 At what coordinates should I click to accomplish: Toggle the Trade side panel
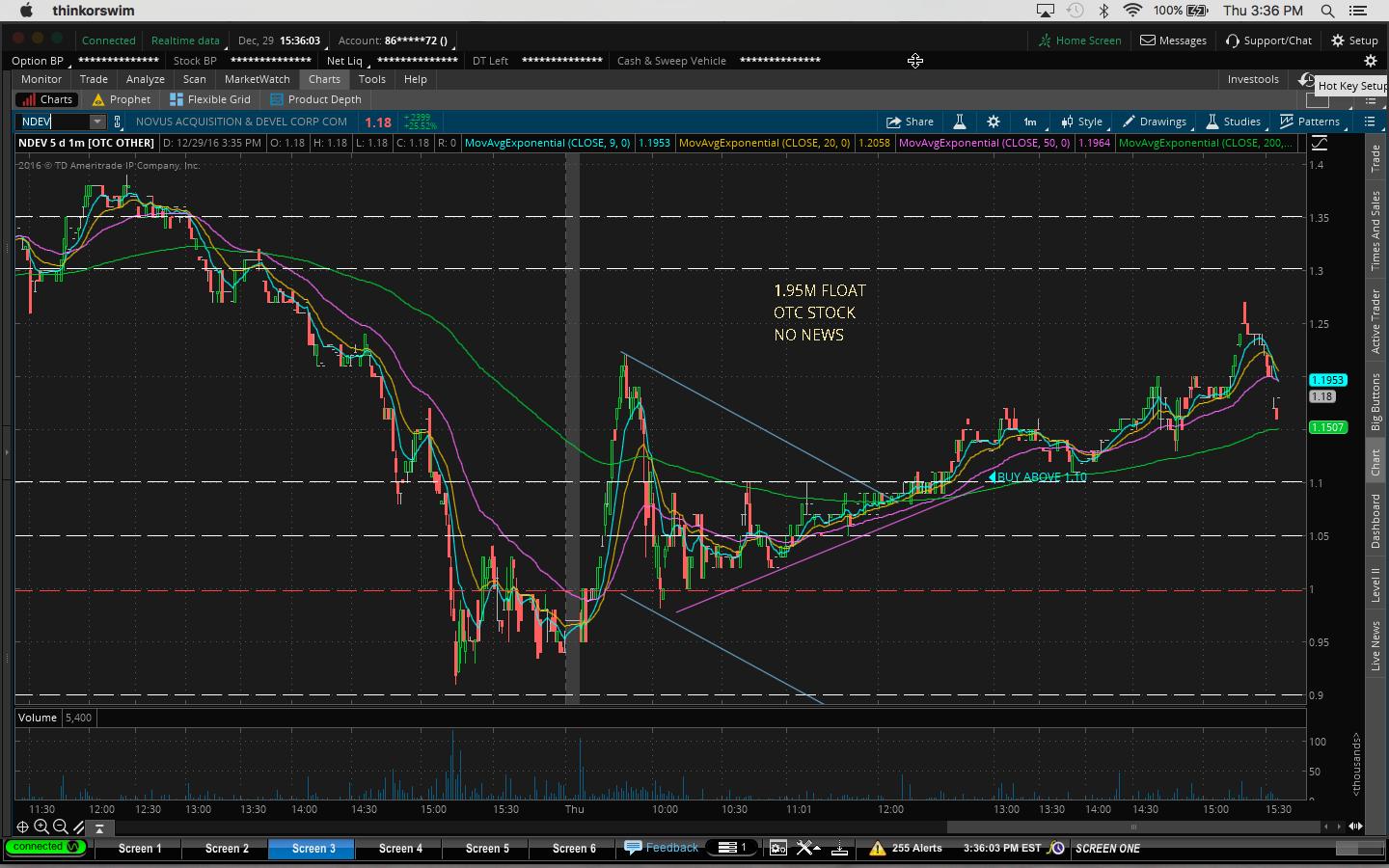1375,158
